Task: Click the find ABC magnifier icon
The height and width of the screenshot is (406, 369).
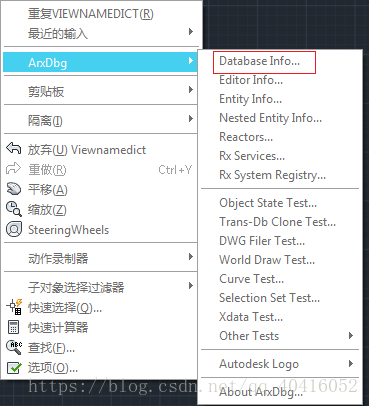Action: click(14, 347)
